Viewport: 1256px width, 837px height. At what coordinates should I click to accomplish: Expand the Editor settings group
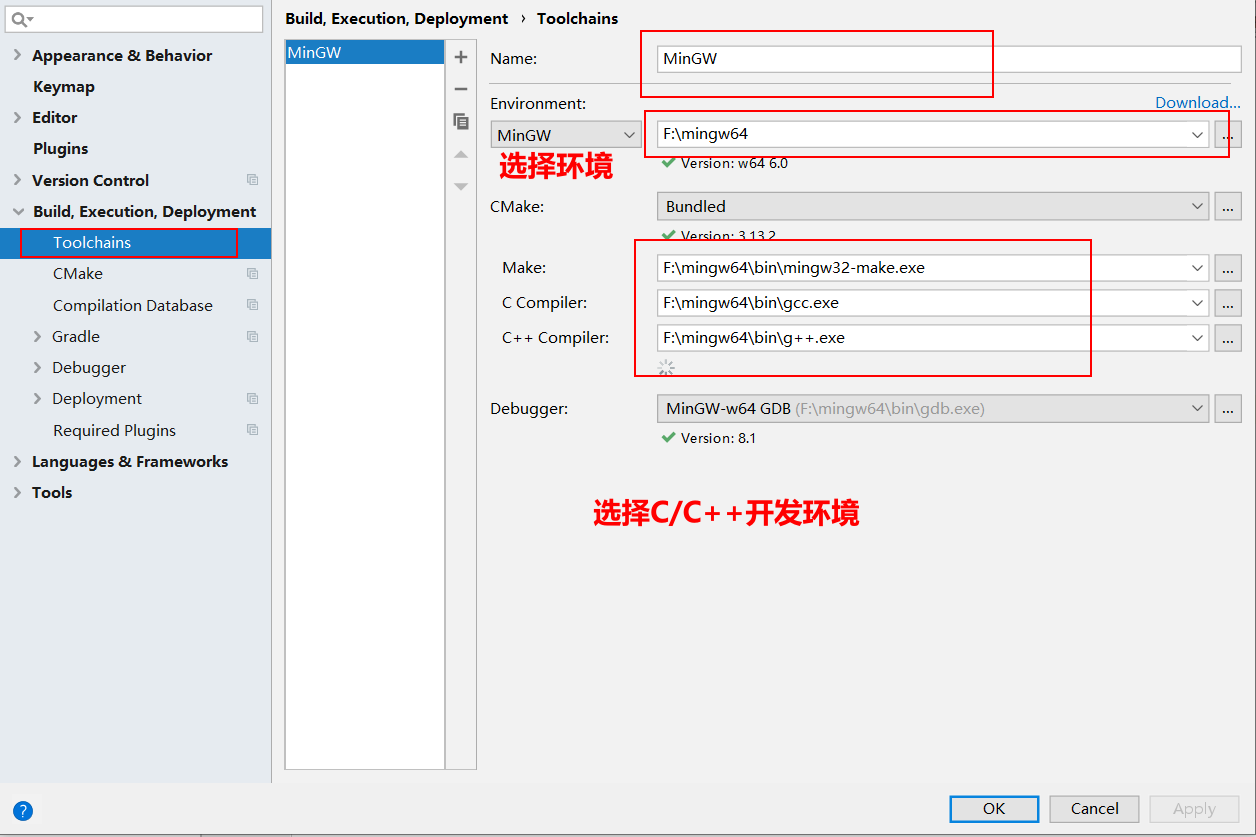[17, 117]
